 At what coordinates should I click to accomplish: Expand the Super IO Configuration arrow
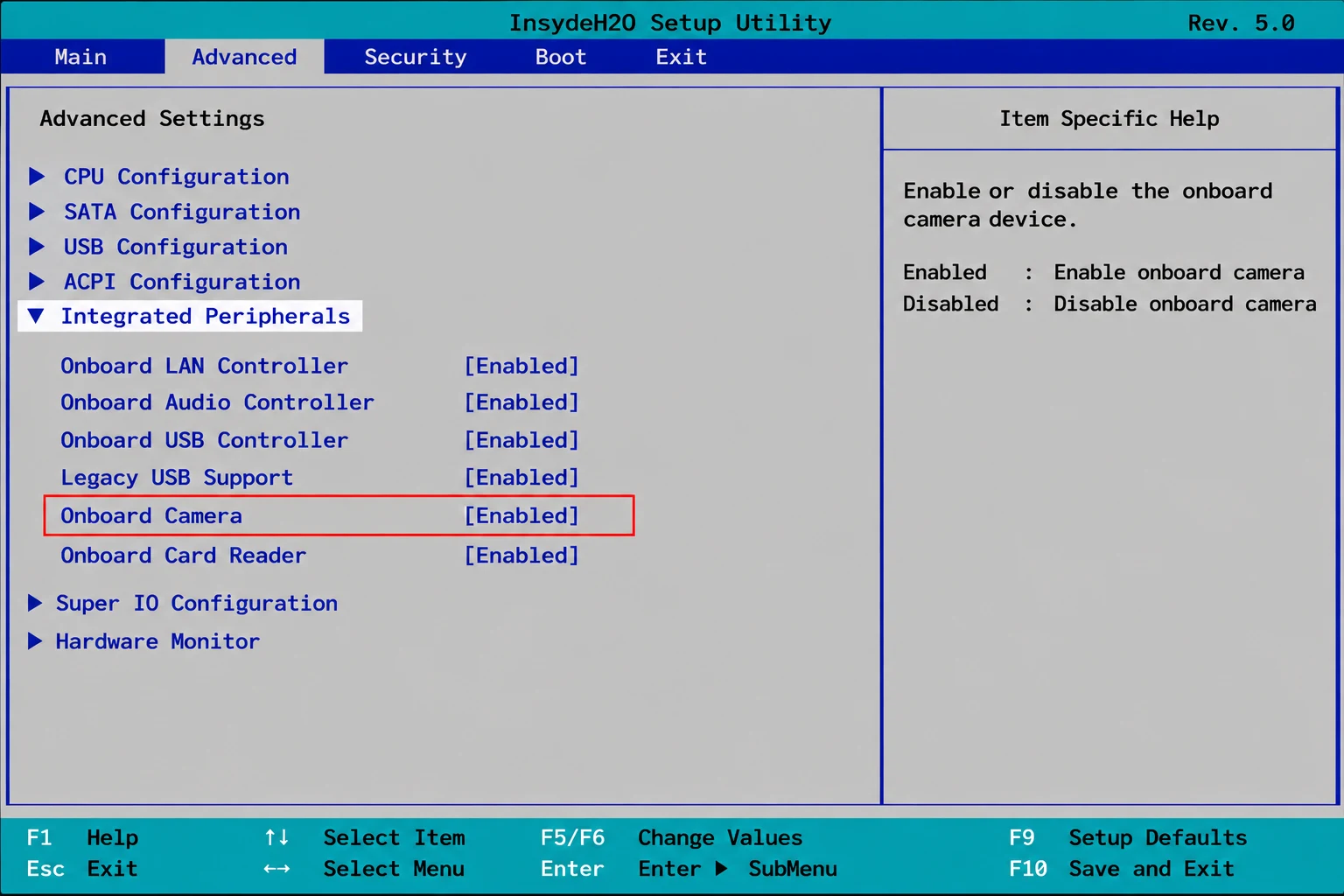[35, 603]
